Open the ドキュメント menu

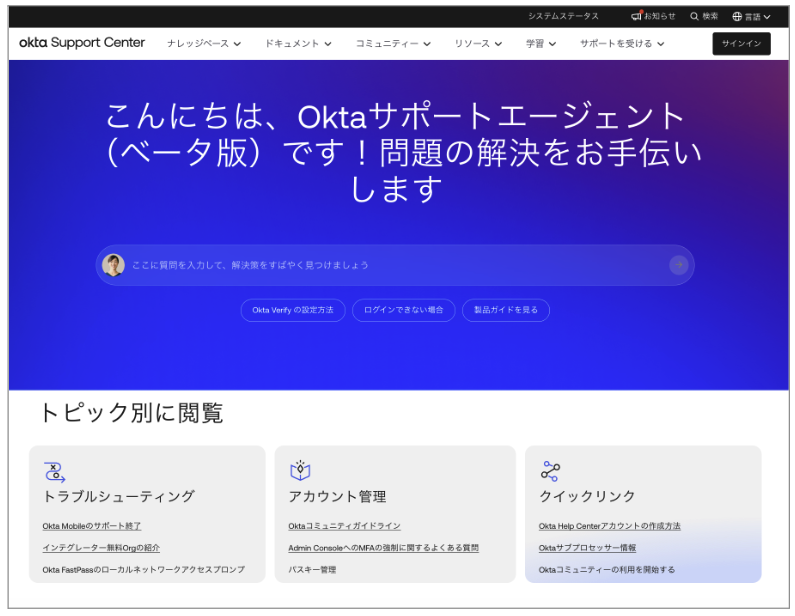click(298, 44)
